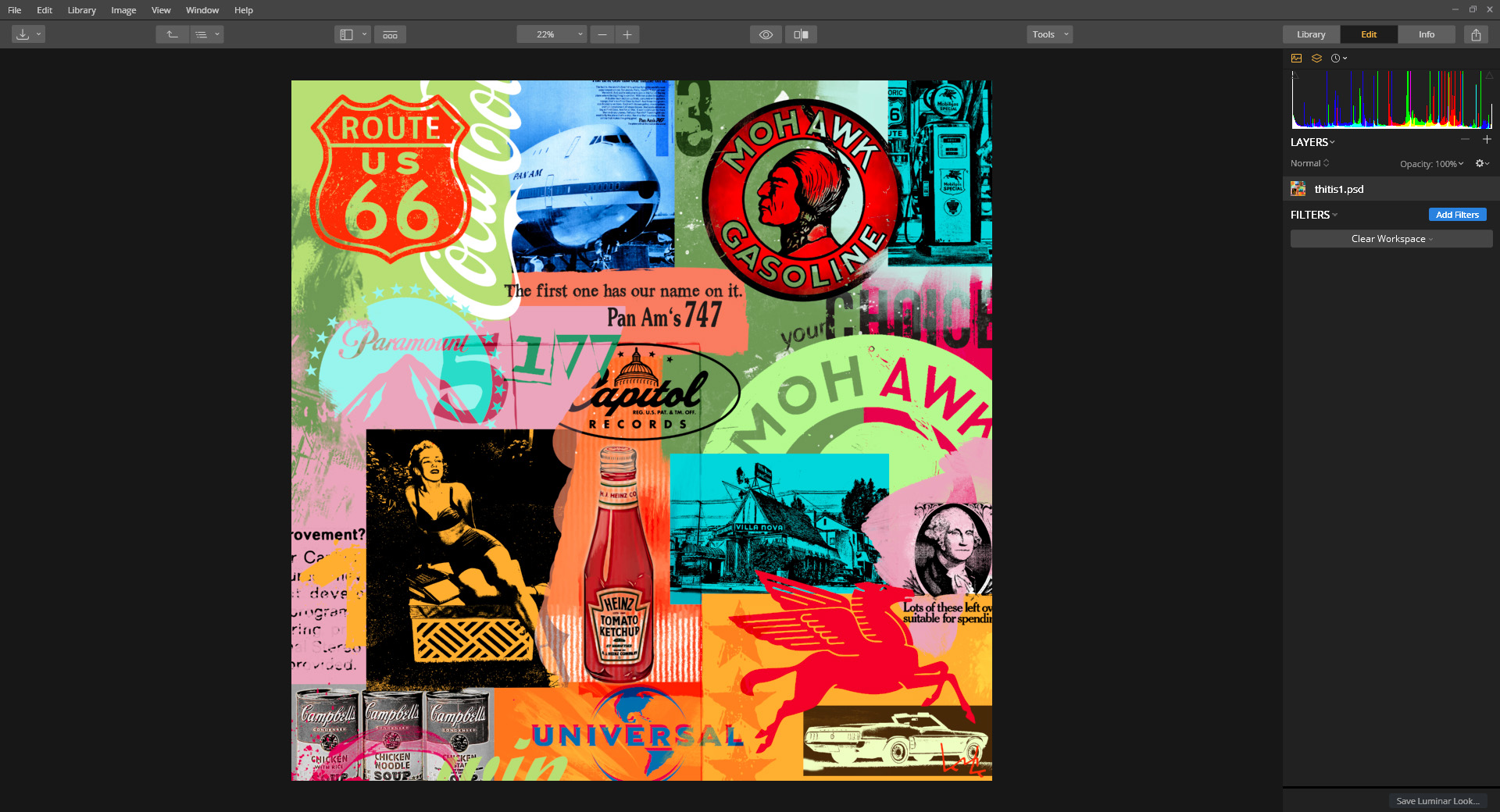This screenshot has height=812, width=1500.
Task: Open the Image menu
Action: point(123,10)
